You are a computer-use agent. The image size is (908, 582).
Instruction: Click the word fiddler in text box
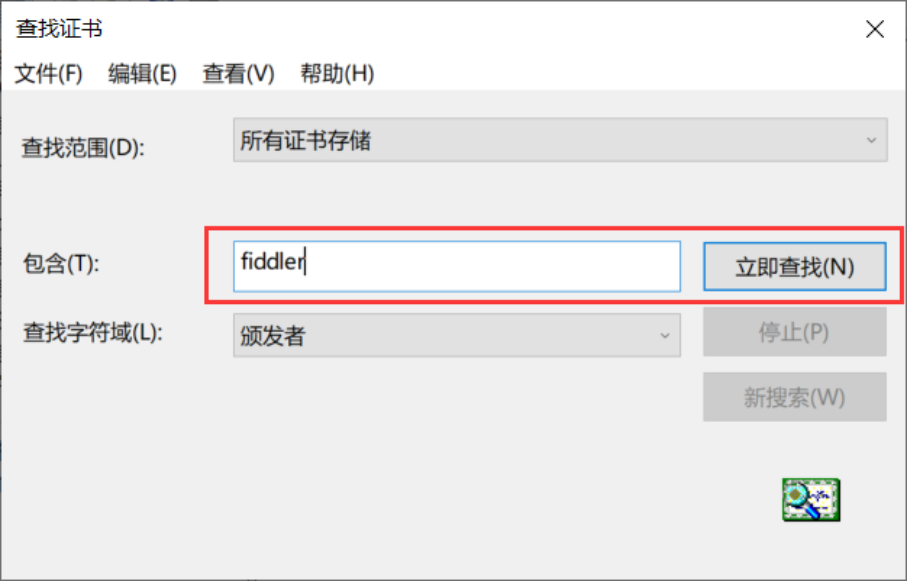tap(272, 261)
